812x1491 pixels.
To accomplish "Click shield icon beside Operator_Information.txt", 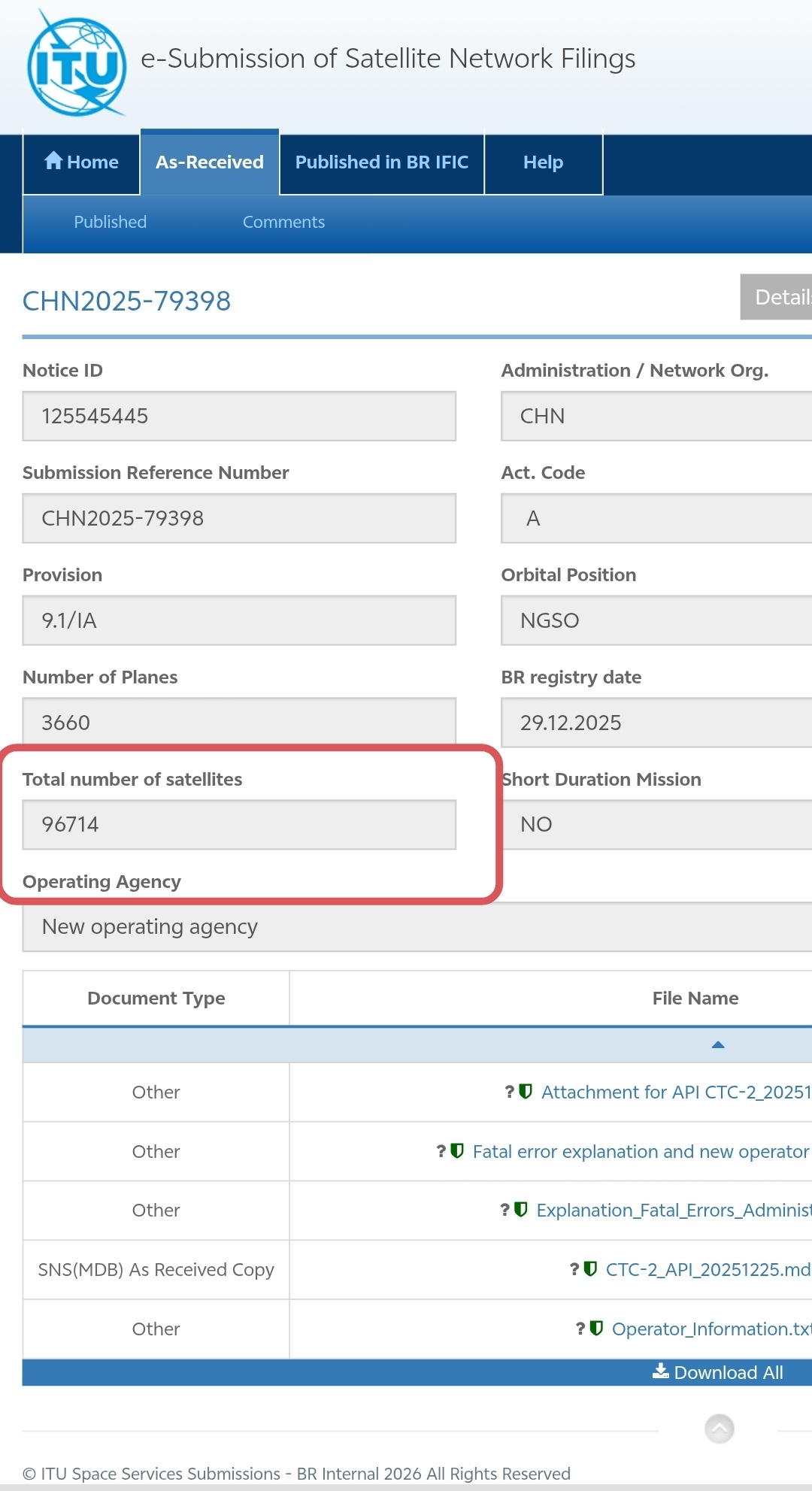I will 596,1329.
